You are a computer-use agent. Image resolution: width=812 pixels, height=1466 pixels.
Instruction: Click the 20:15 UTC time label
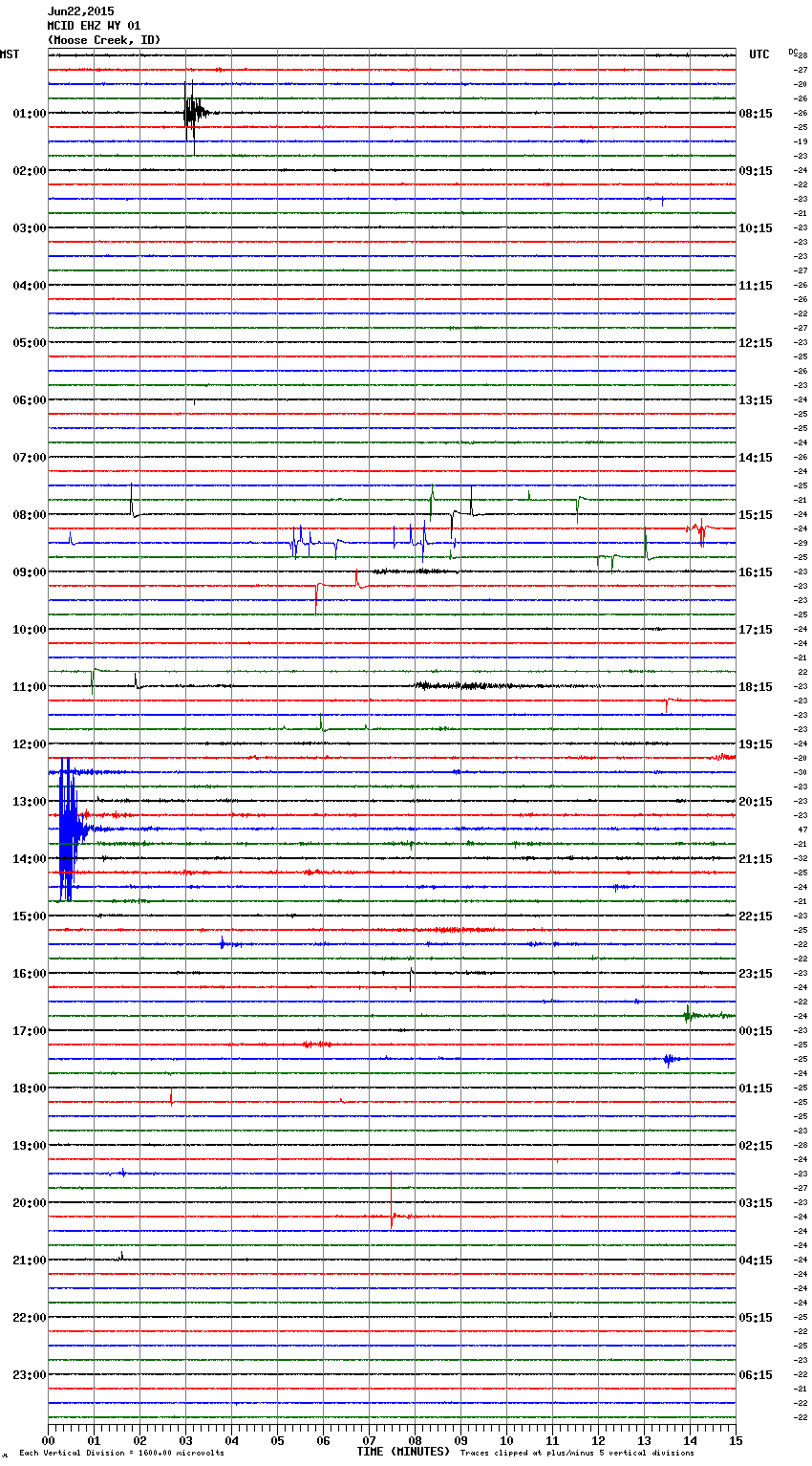point(756,802)
